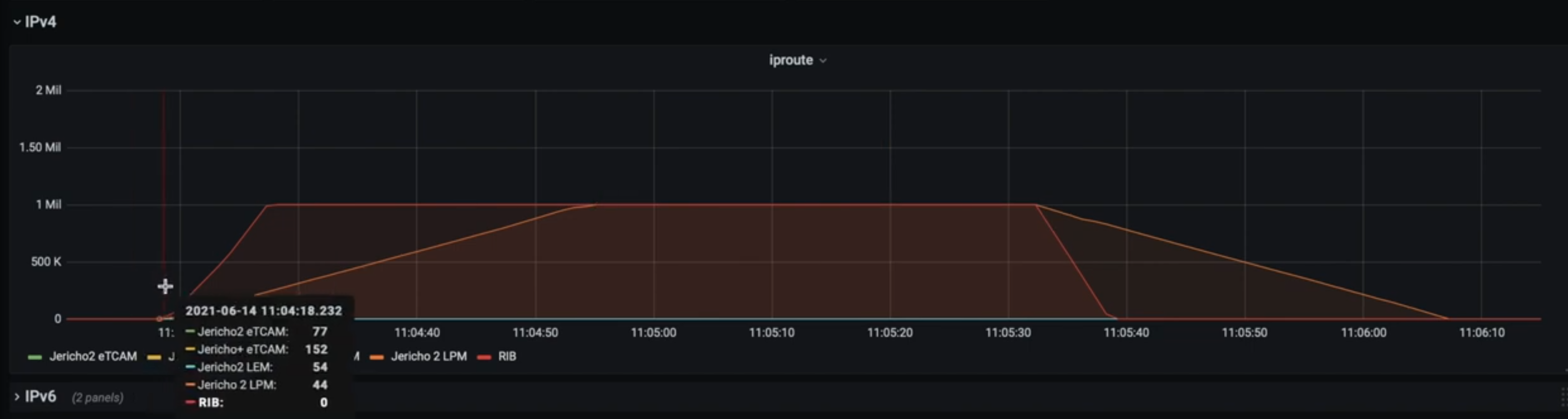Click the (2 panels) label

[x=97, y=398]
